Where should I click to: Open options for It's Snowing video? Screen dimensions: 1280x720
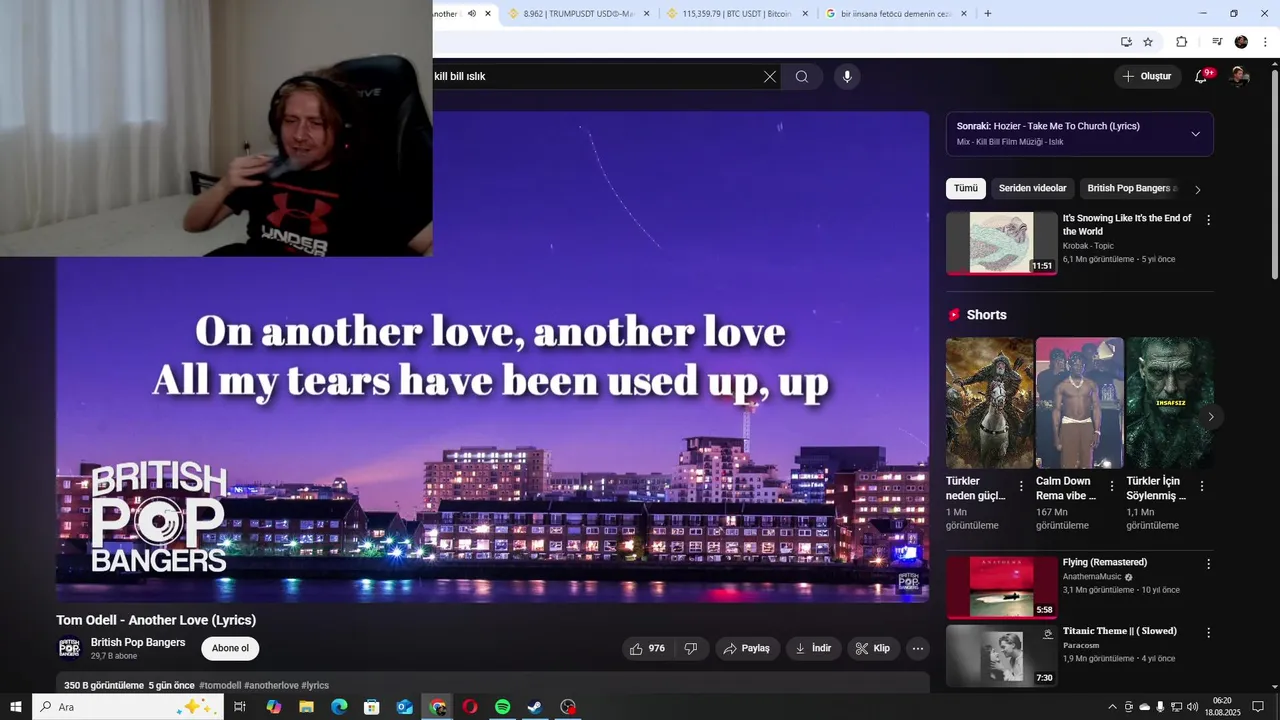click(x=1208, y=220)
